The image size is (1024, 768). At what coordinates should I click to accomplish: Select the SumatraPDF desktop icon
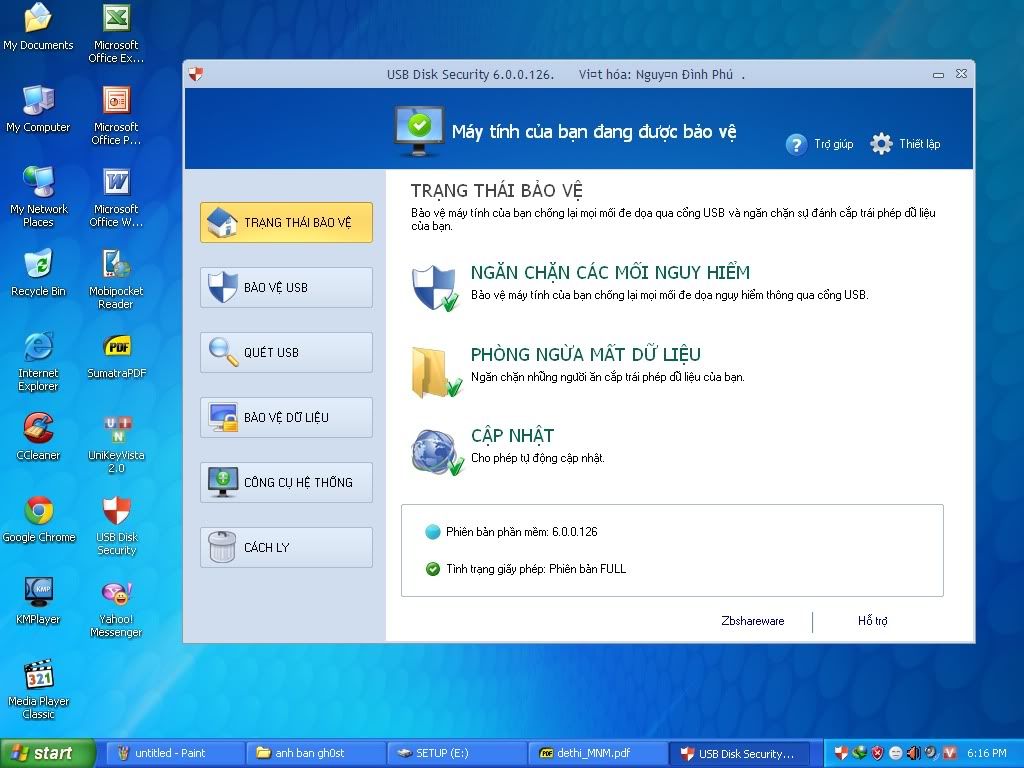pyautogui.click(x=116, y=355)
